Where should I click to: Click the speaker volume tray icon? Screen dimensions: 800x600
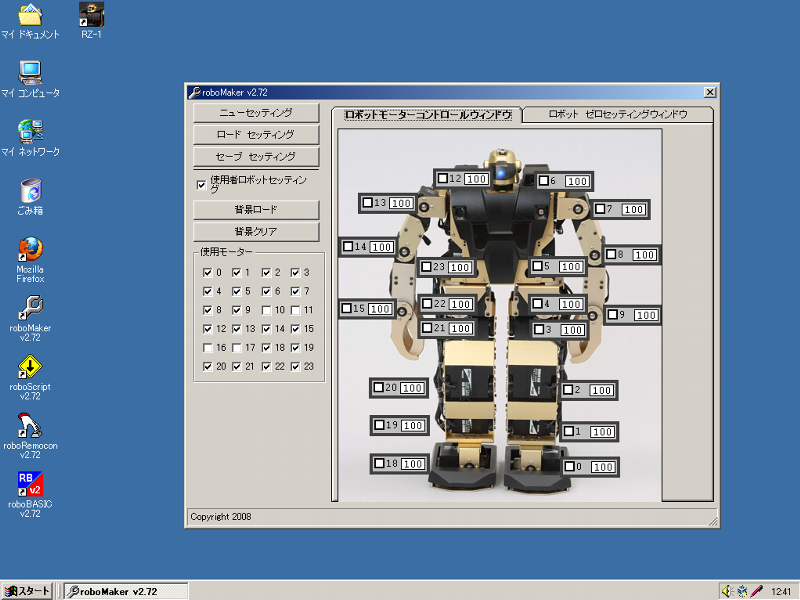coord(727,591)
